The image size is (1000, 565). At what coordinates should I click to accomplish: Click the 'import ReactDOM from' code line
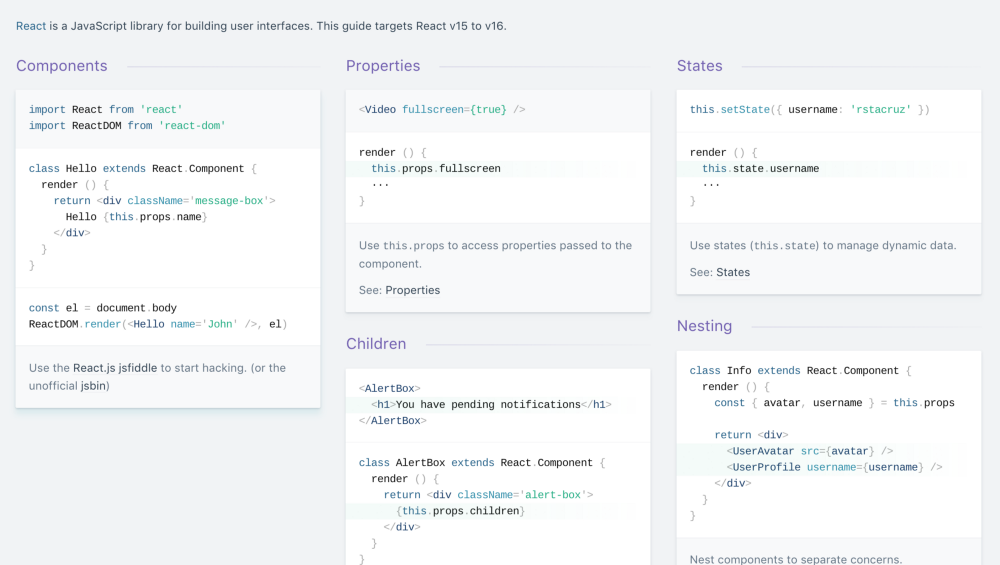click(127, 126)
